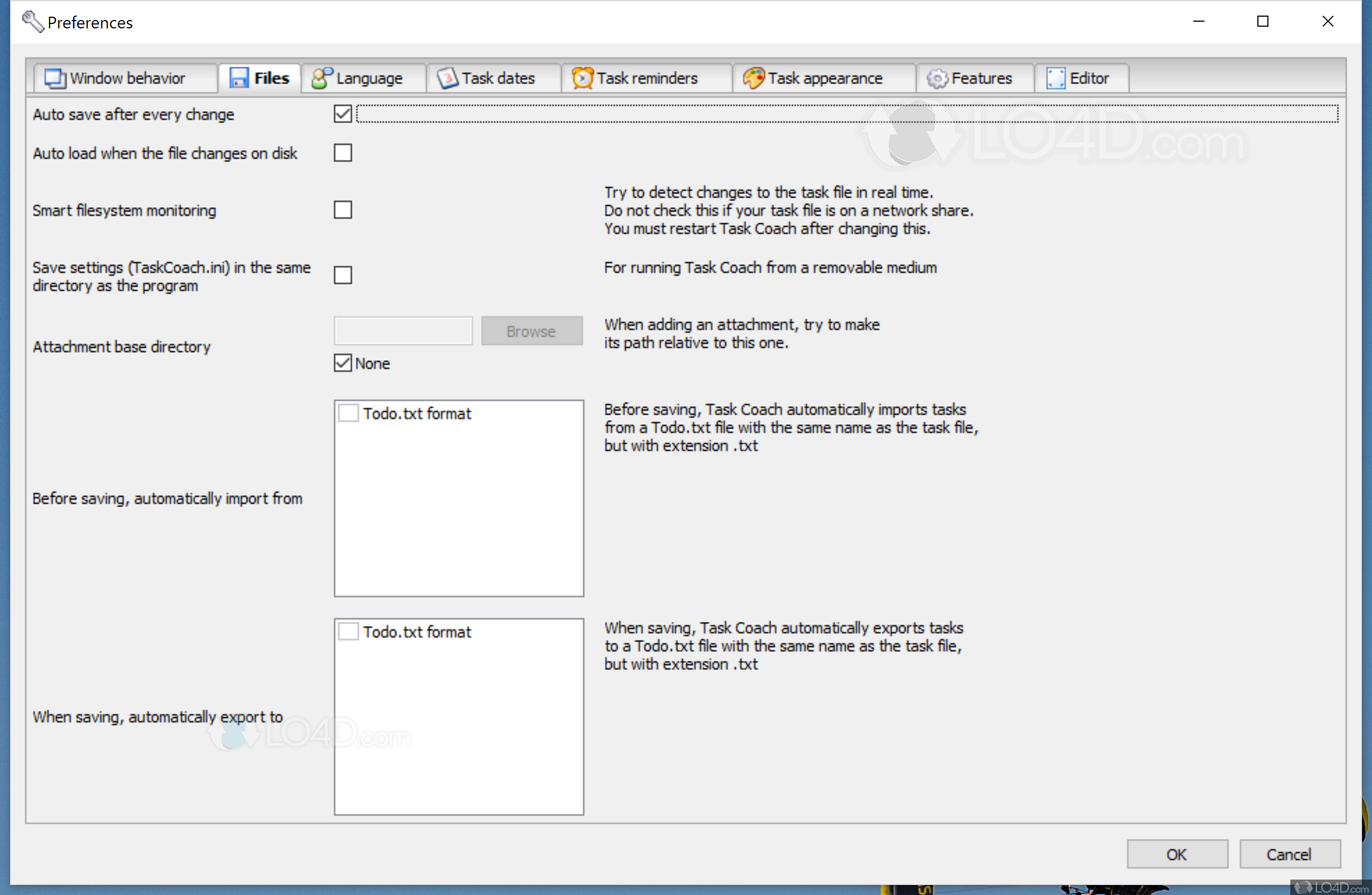1372x895 pixels.
Task: Confirm preferences with OK
Action: coord(1177,854)
